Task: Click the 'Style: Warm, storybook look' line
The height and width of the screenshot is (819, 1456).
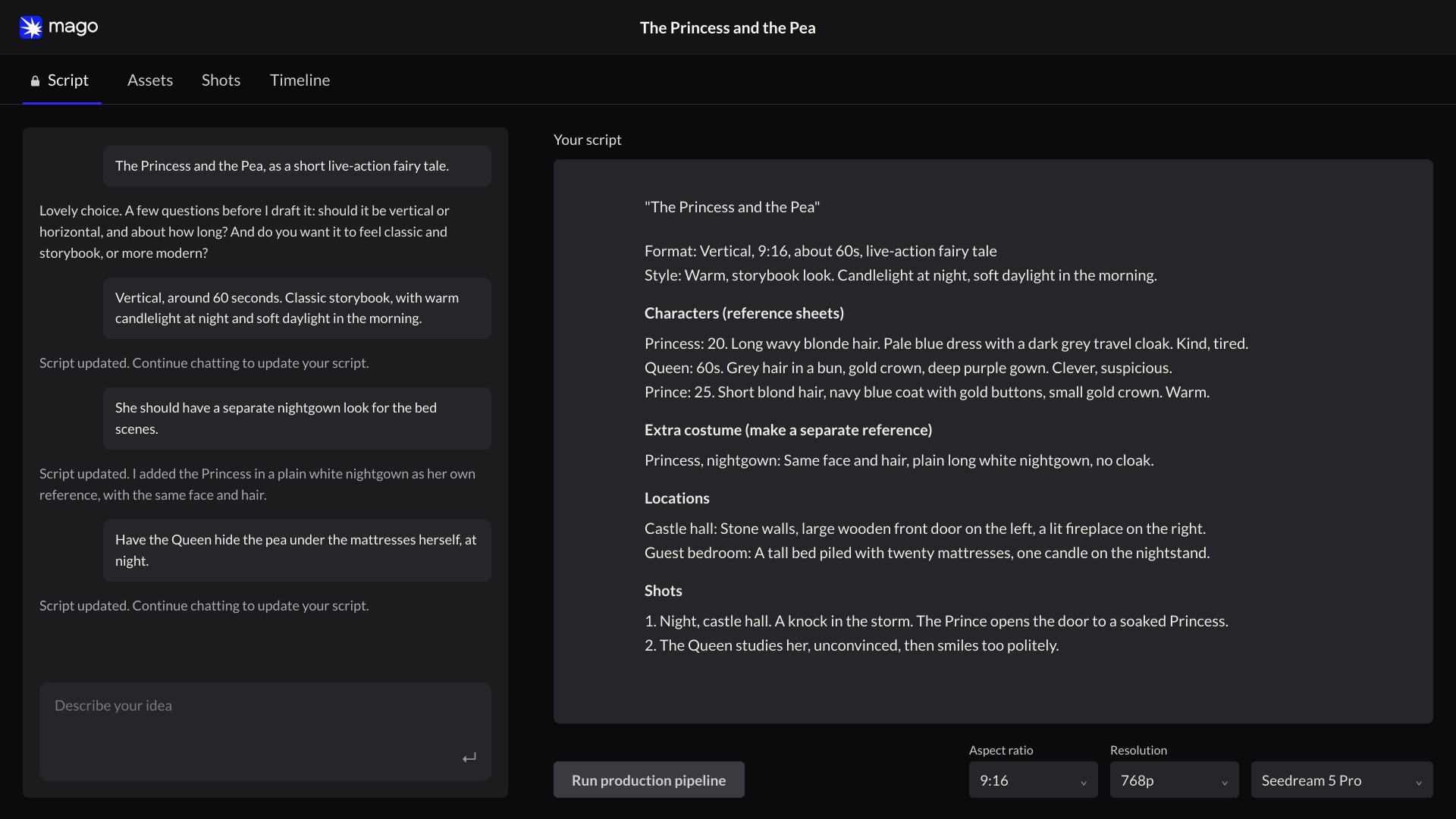Action: coord(901,275)
